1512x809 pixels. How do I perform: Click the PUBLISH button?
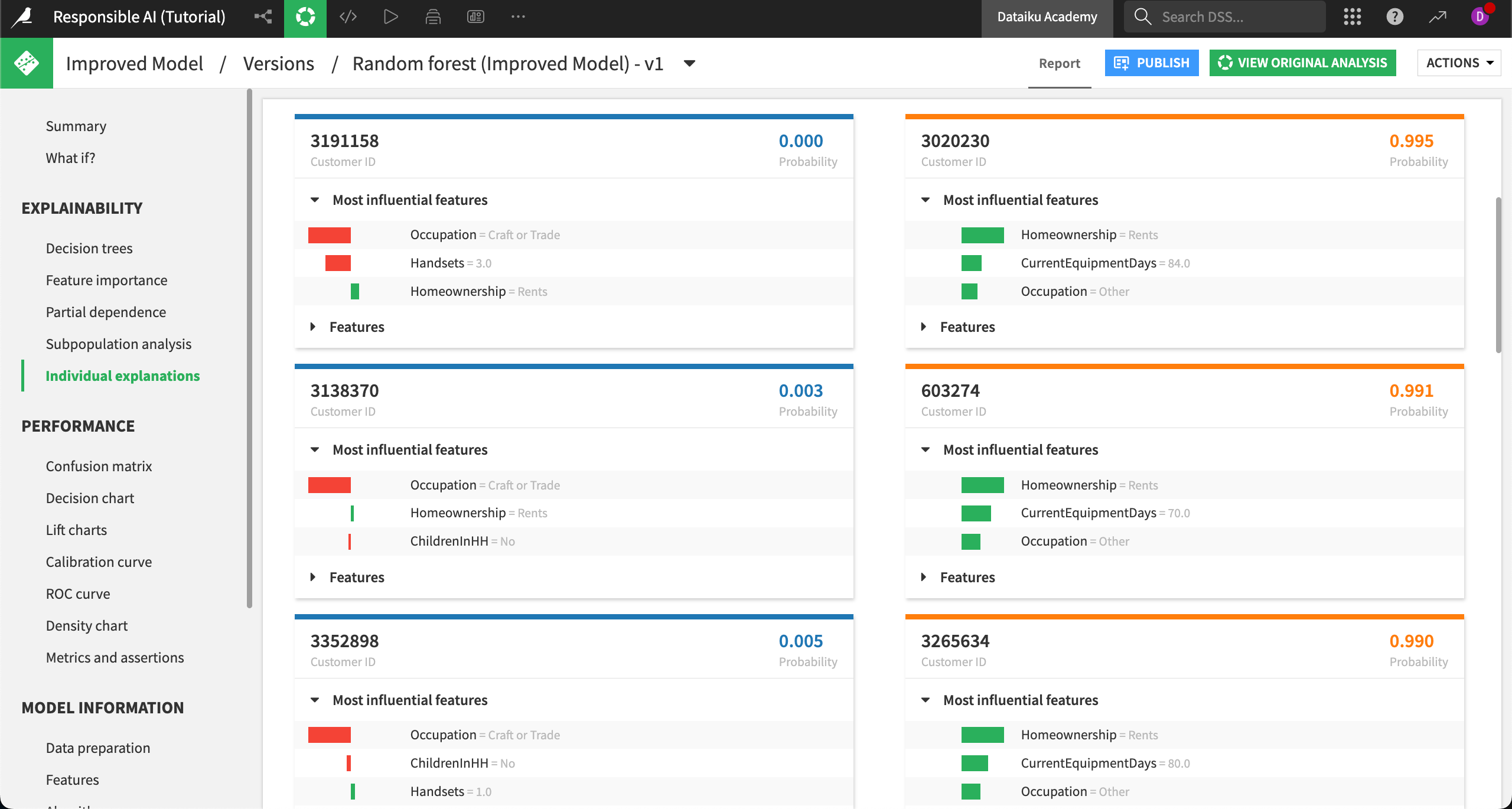tap(1152, 63)
